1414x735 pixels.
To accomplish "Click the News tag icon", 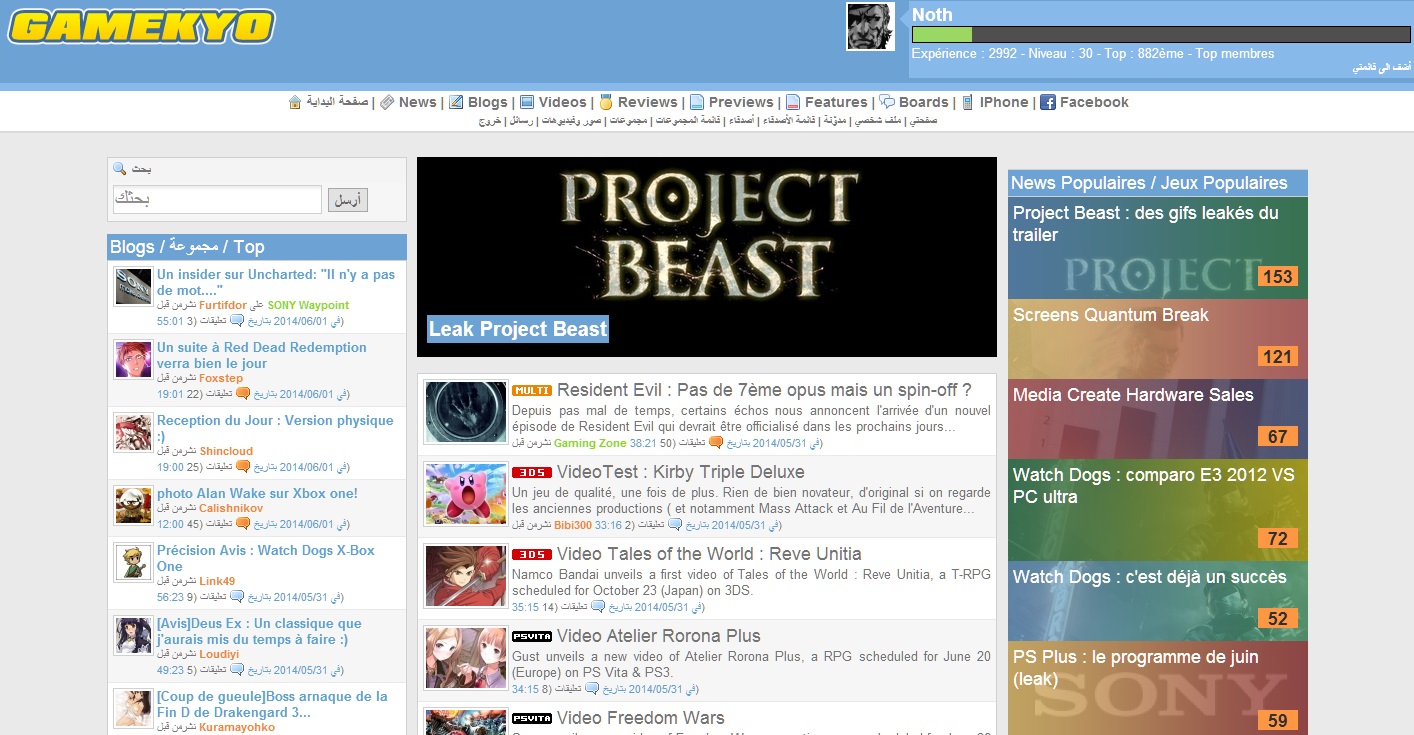I will [387, 102].
